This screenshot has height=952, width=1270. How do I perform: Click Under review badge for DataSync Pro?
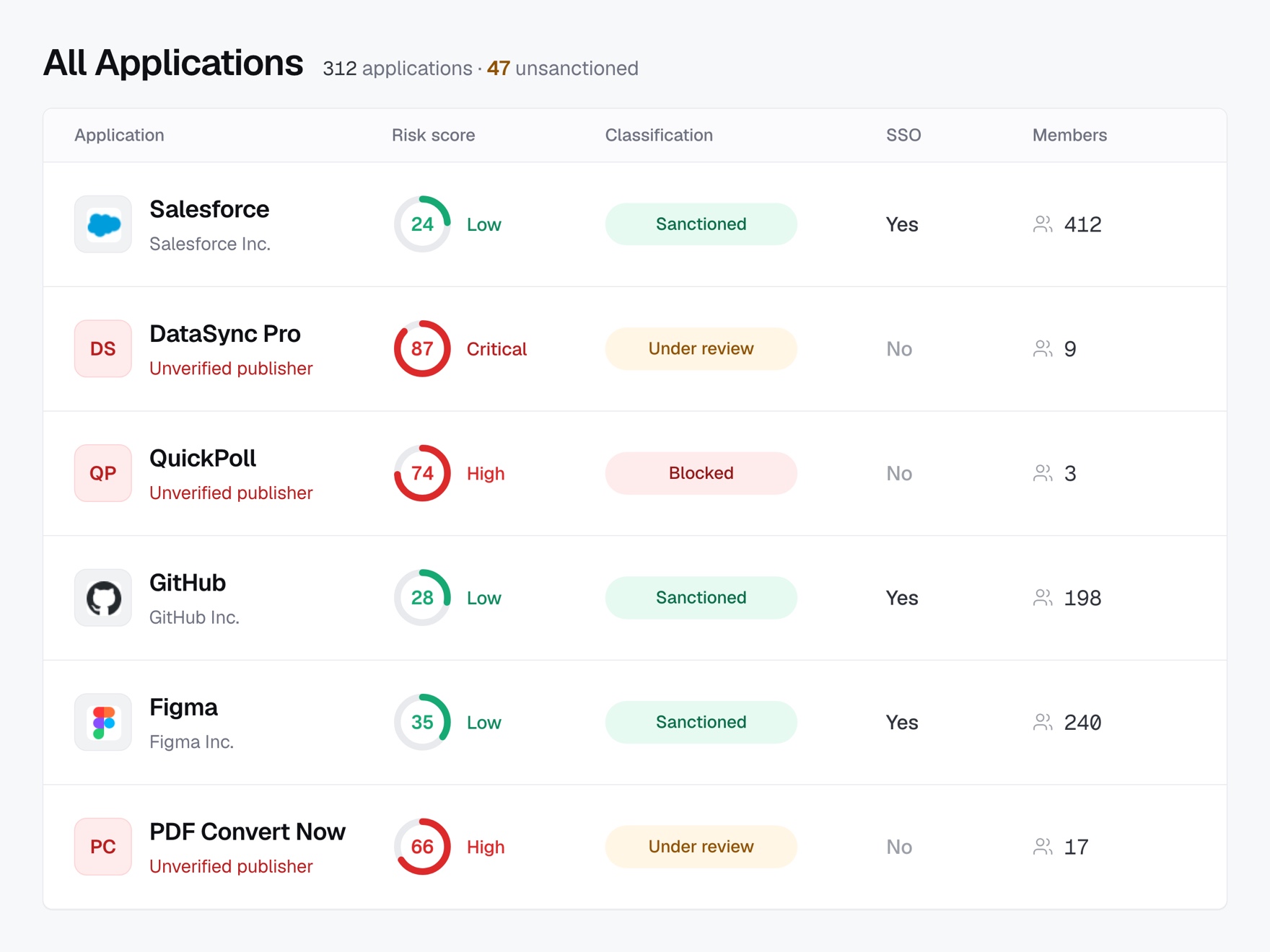point(701,349)
